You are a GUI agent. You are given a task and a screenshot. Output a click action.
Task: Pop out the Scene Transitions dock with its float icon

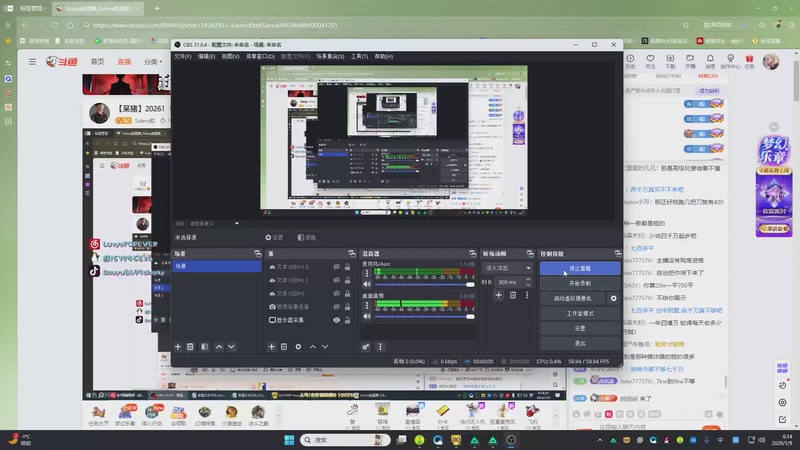[x=530, y=254]
